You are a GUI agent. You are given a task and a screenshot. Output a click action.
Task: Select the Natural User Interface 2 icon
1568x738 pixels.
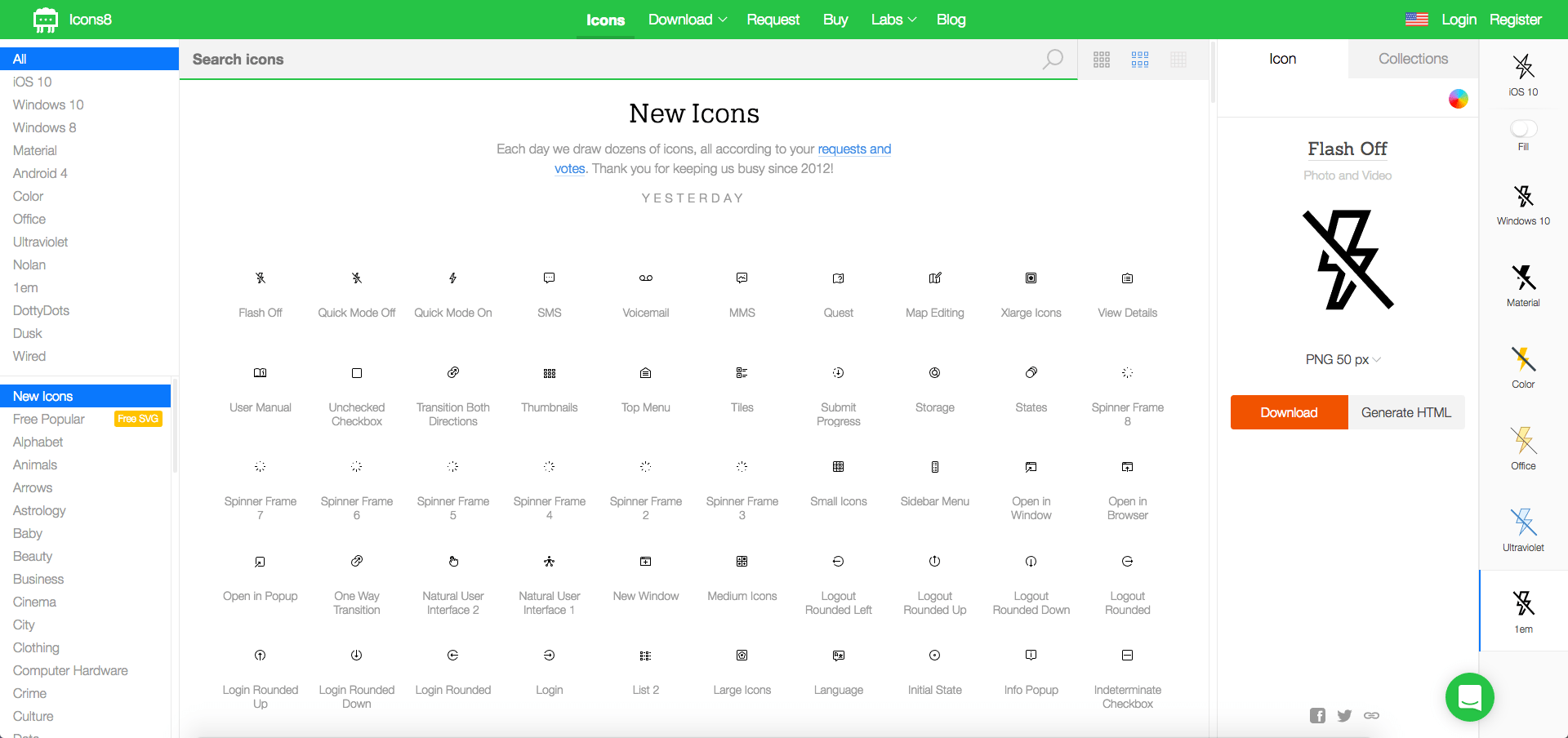pos(453,562)
